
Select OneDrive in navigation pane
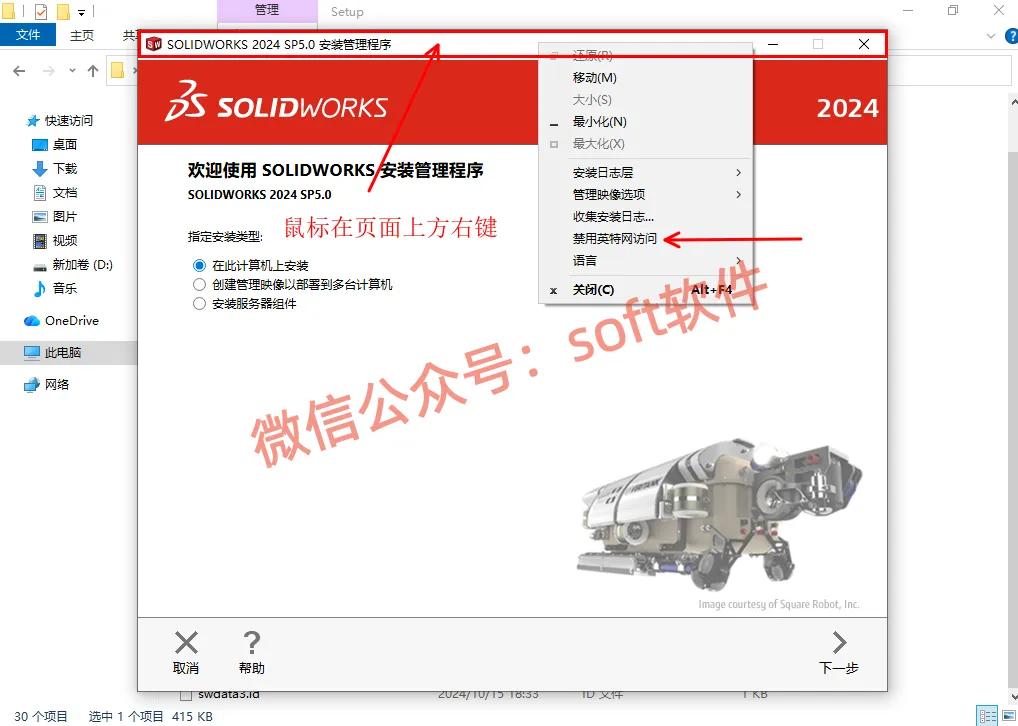tap(71, 320)
